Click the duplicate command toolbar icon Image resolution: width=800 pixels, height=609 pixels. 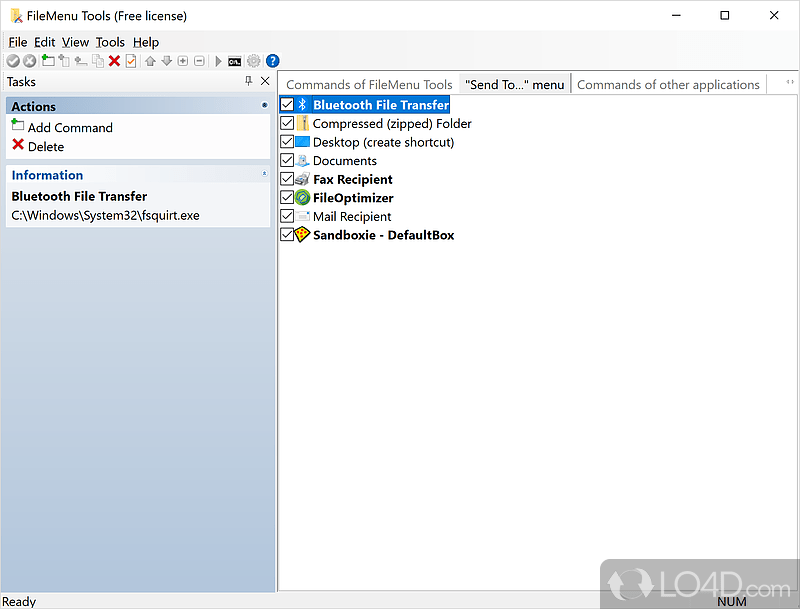[x=98, y=61]
